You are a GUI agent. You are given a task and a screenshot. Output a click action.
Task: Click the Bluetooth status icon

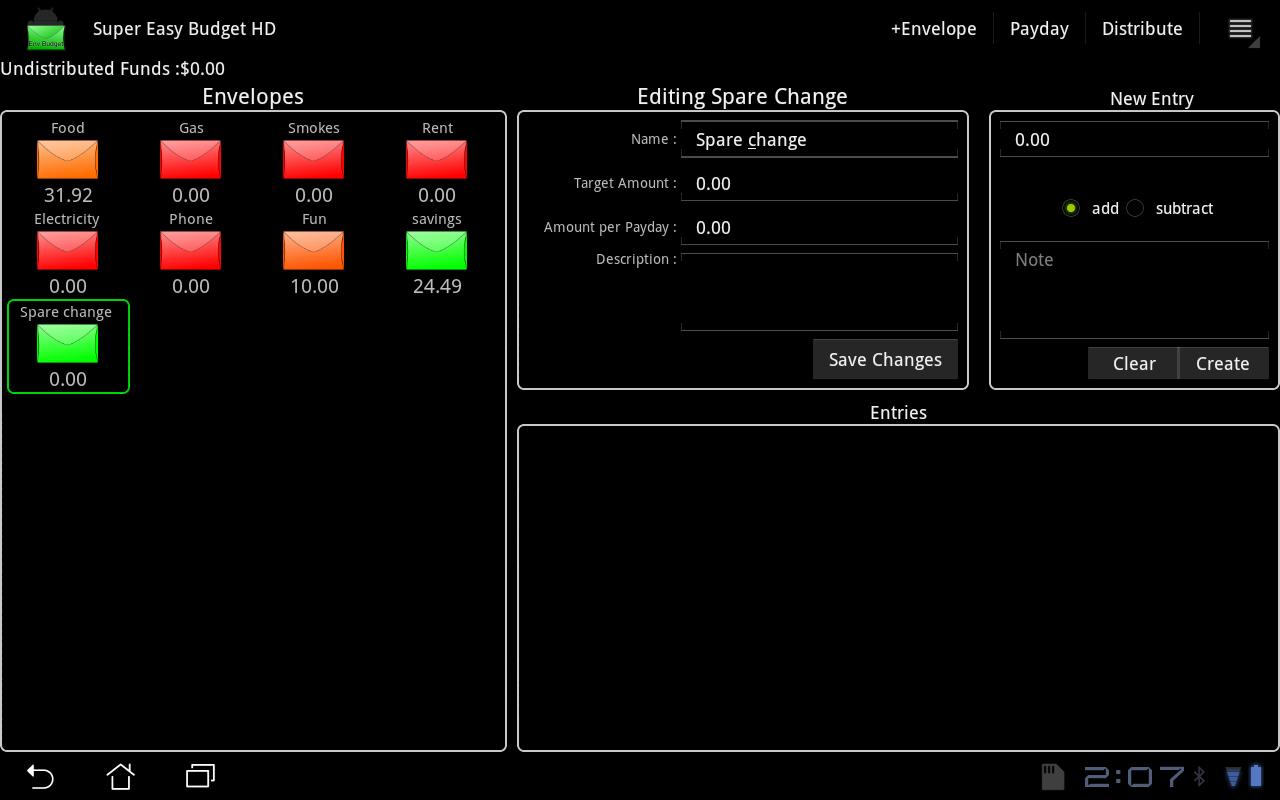pos(1200,776)
